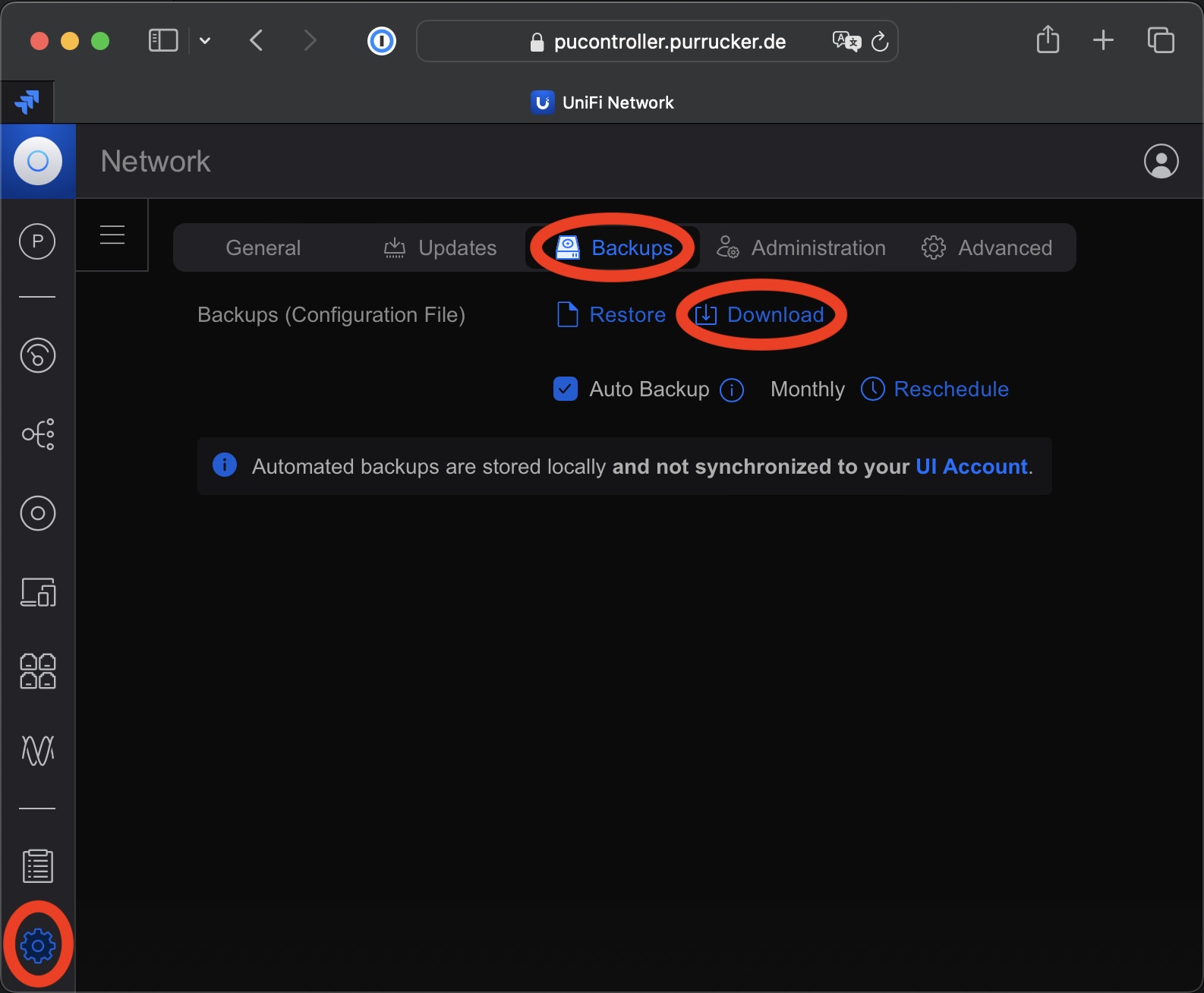Open the site switcher P icon

[x=37, y=241]
